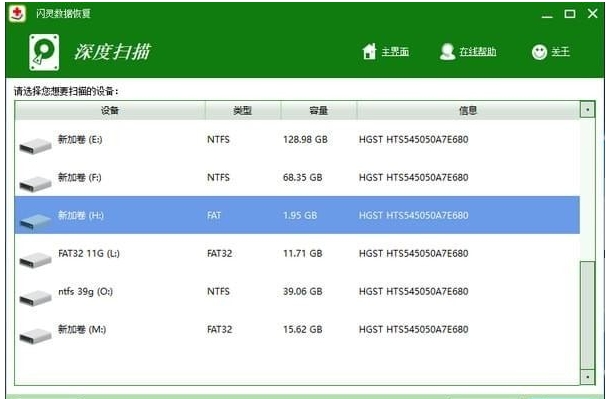The height and width of the screenshot is (399, 606).
Task: Open the 主界面 link
Action: (x=395, y=51)
